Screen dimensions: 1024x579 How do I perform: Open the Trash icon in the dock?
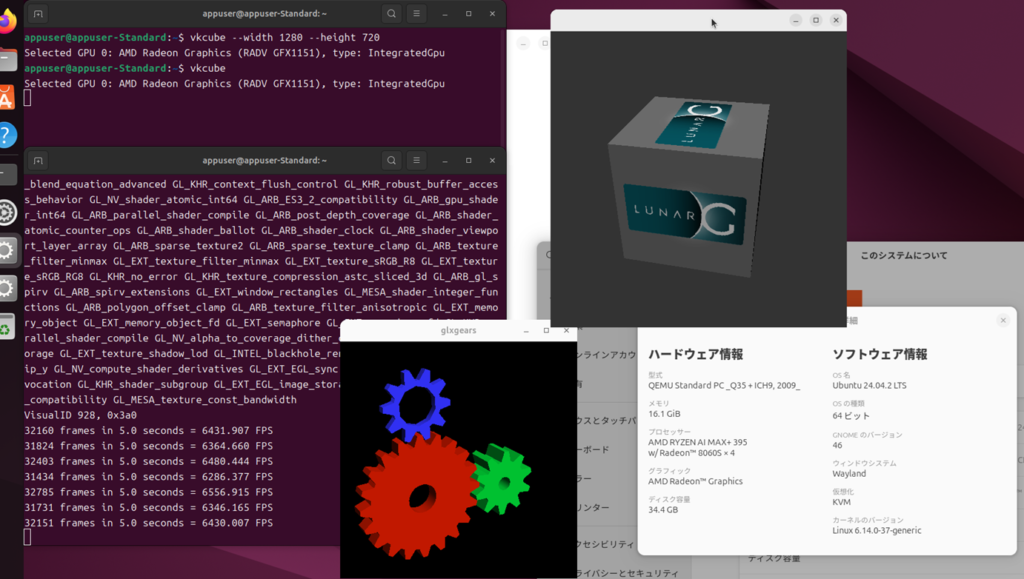pyautogui.click(x=7, y=327)
